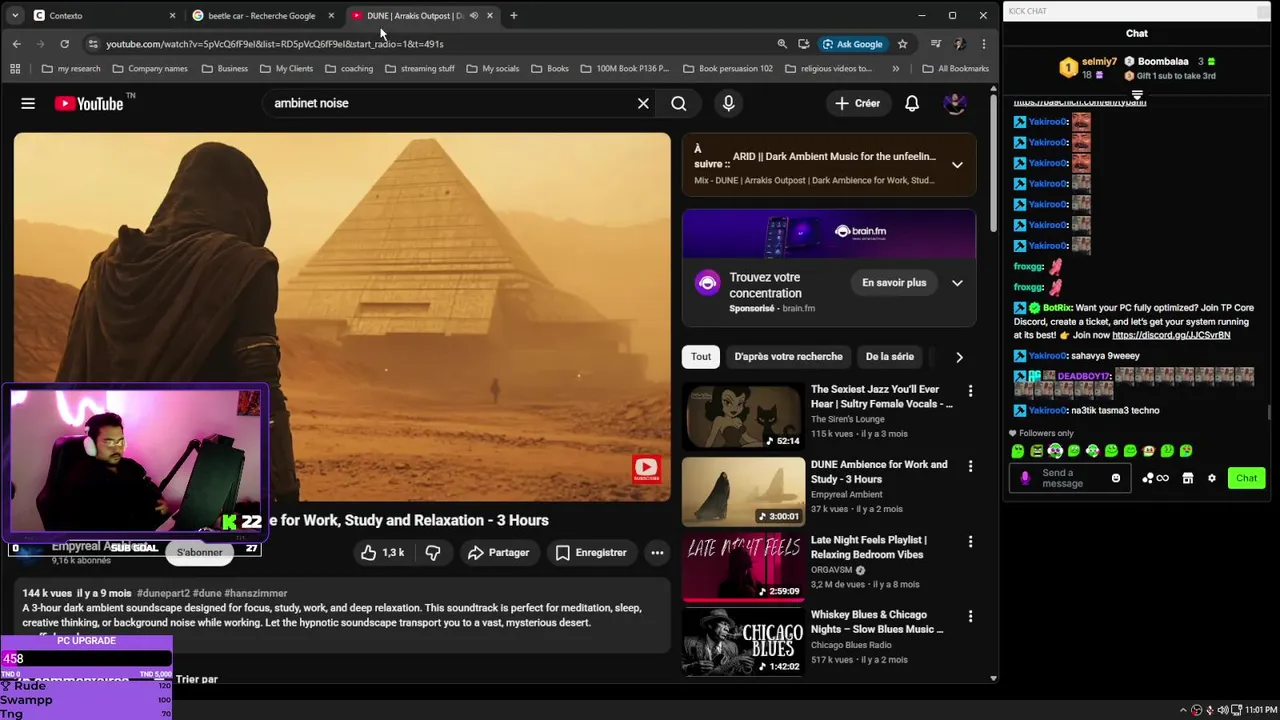The image size is (1280, 720).
Task: Show hidden bookmarks with double chevron
Action: 895,69
